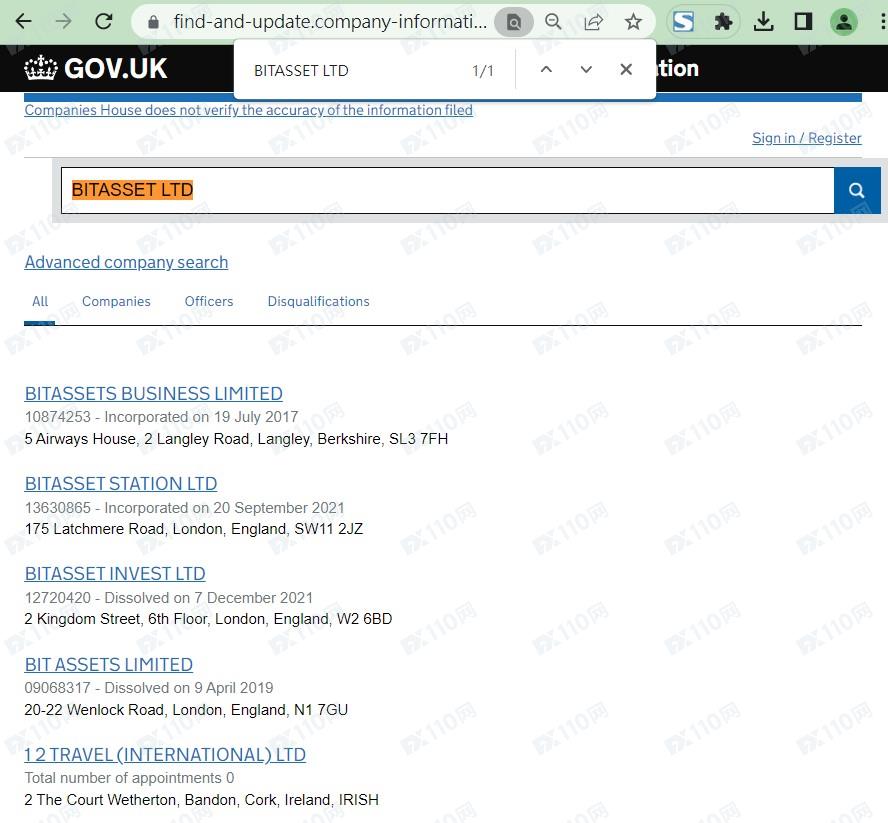
Task: Submit search with the blue magnifier button
Action: coord(857,190)
